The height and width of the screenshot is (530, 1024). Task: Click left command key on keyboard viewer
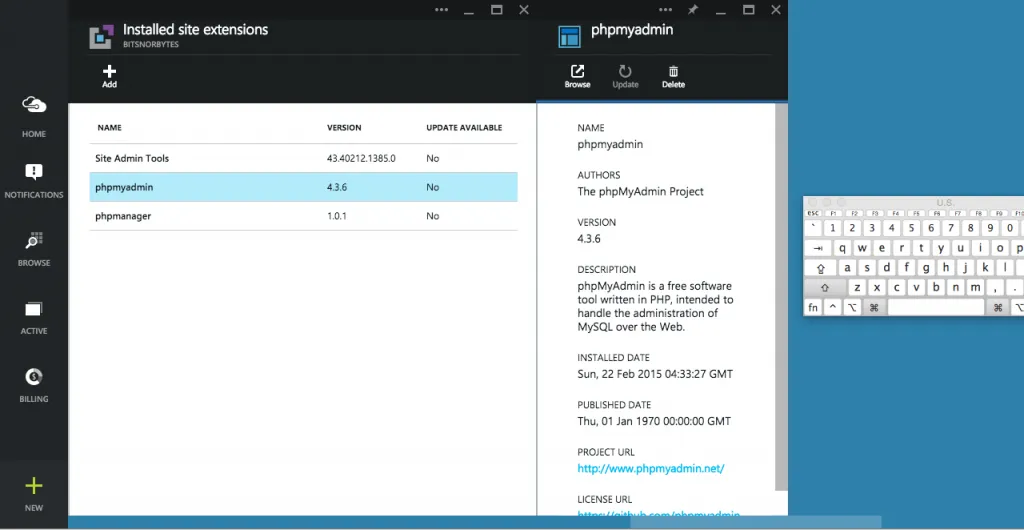(874, 307)
